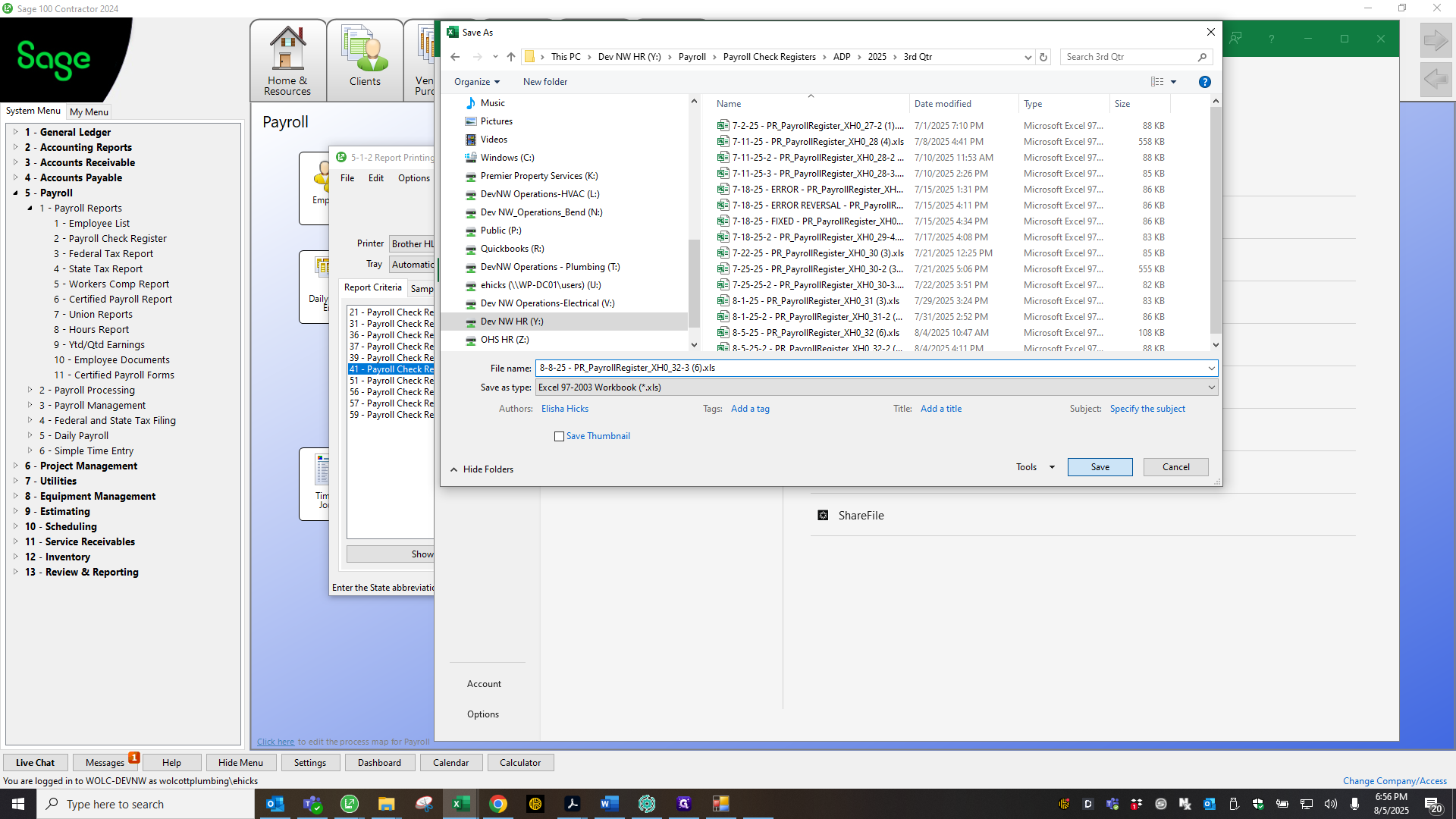Image resolution: width=1456 pixels, height=819 pixels.
Task: Switch to System Menu tab
Action: (33, 111)
